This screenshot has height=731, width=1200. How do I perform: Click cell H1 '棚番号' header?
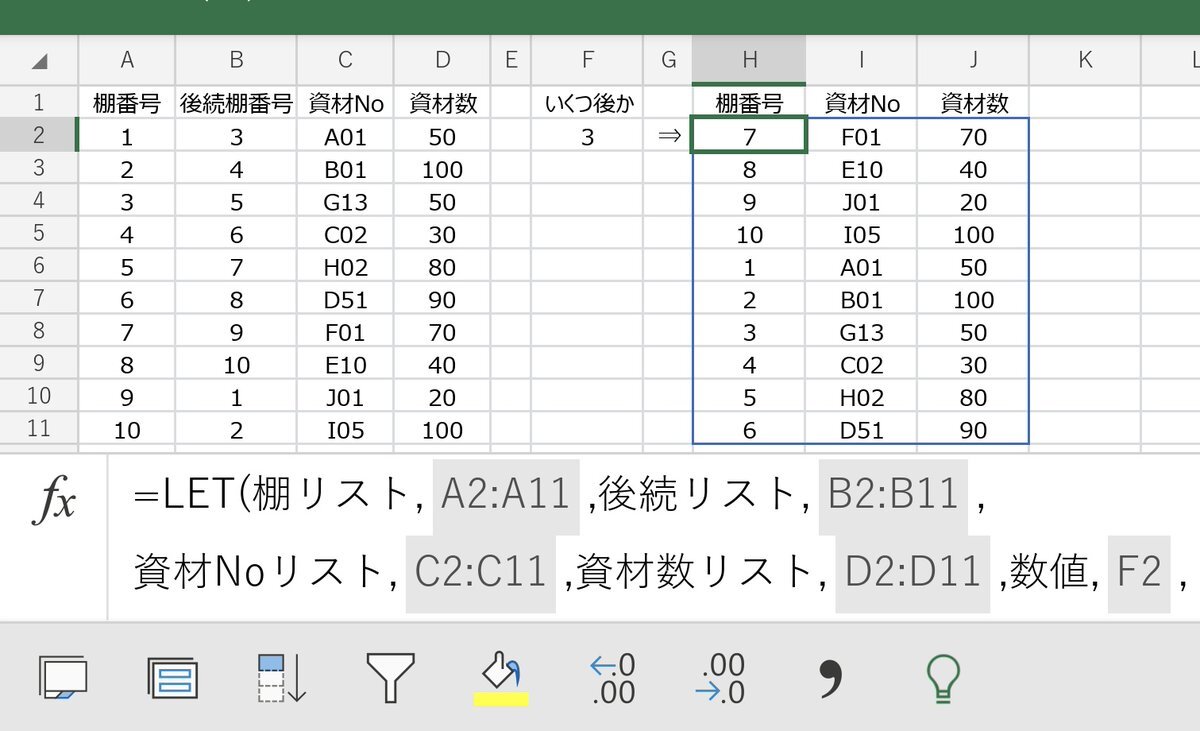click(749, 102)
